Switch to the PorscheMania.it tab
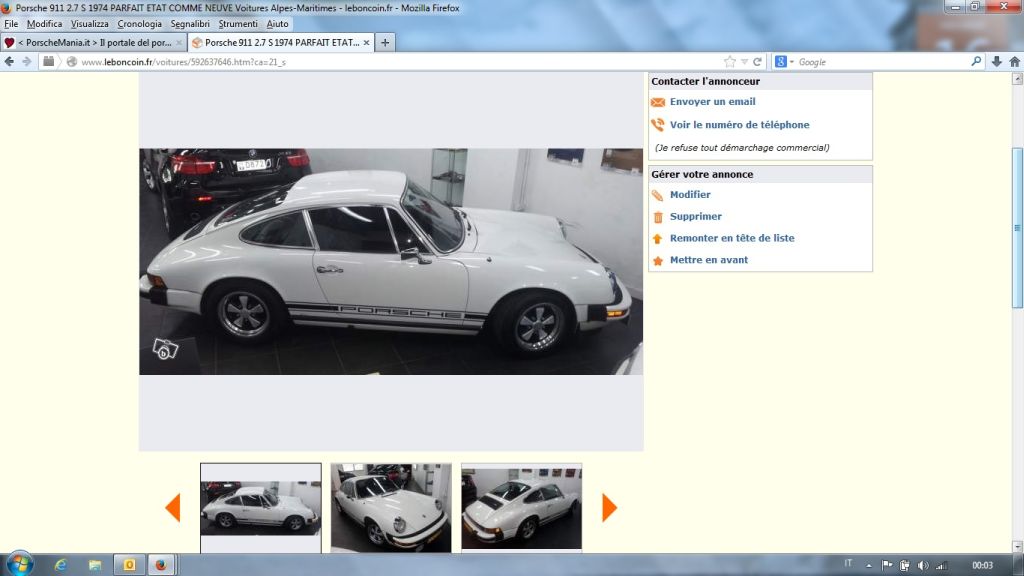Screen dimensions: 1024x576 (94, 42)
